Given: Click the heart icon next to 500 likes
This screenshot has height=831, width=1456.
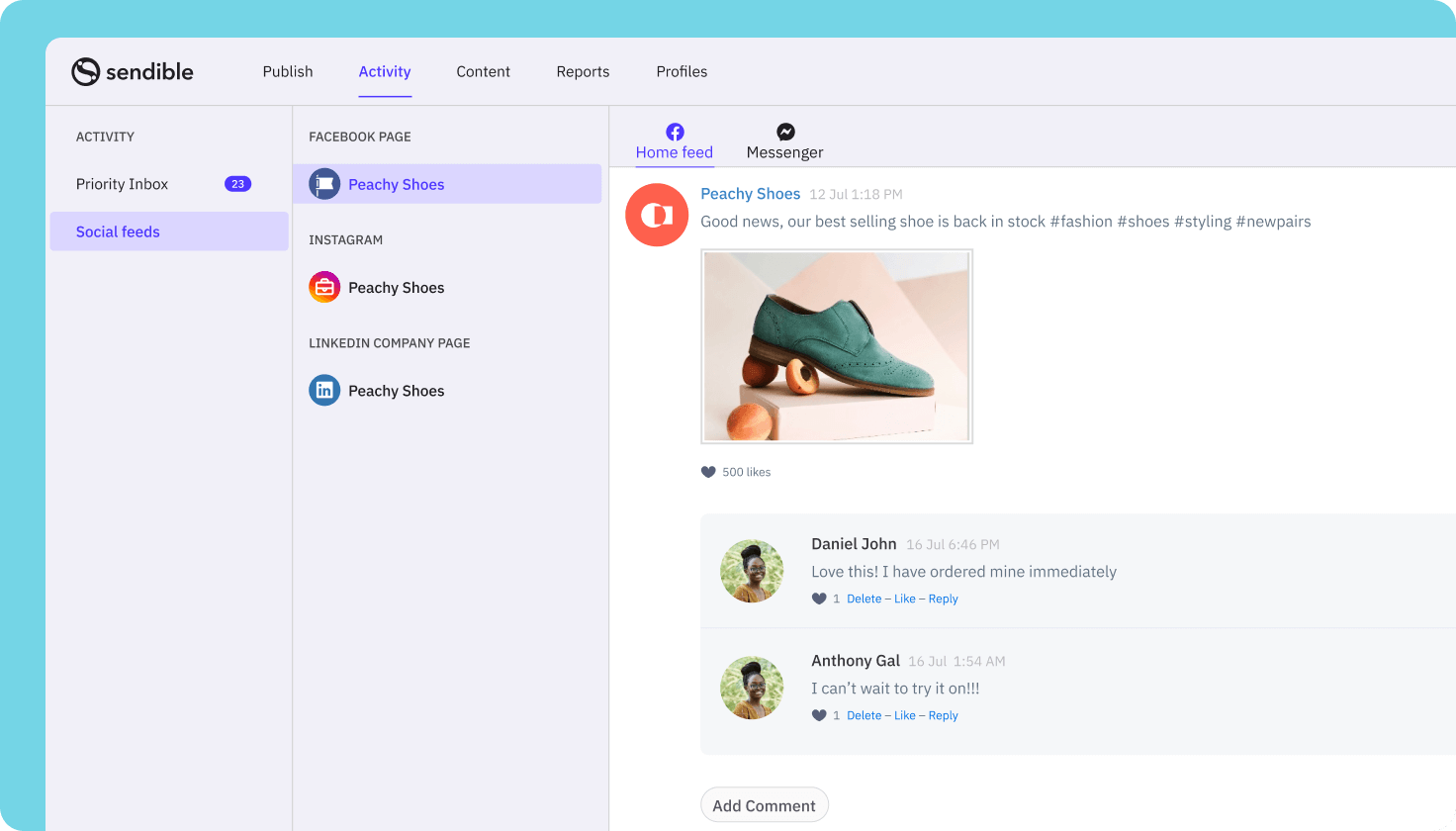Looking at the screenshot, I should point(707,472).
